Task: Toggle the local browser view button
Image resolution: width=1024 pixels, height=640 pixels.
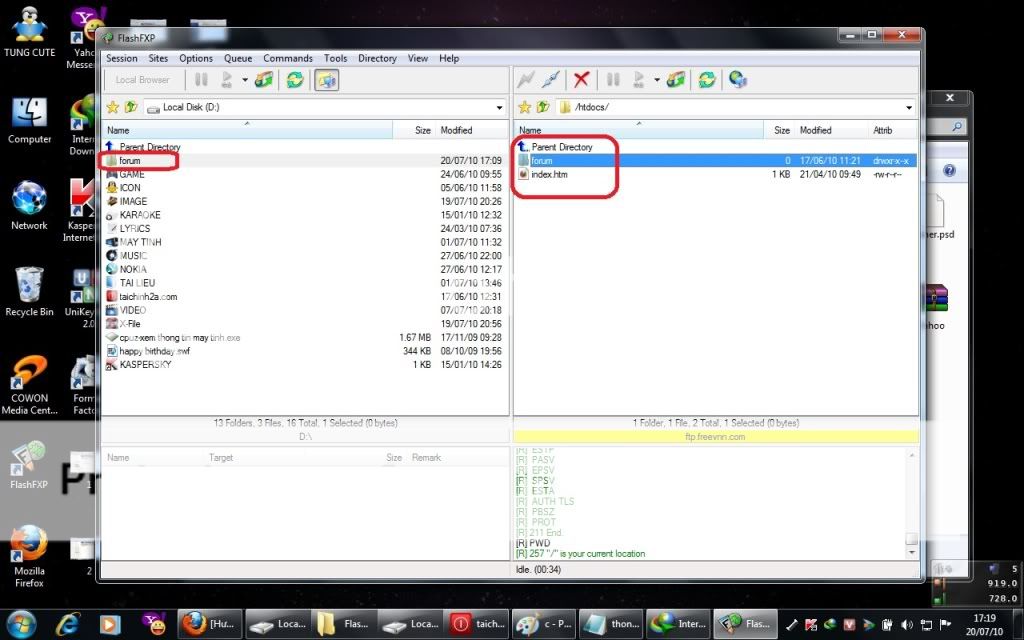Action: pyautogui.click(x=326, y=80)
